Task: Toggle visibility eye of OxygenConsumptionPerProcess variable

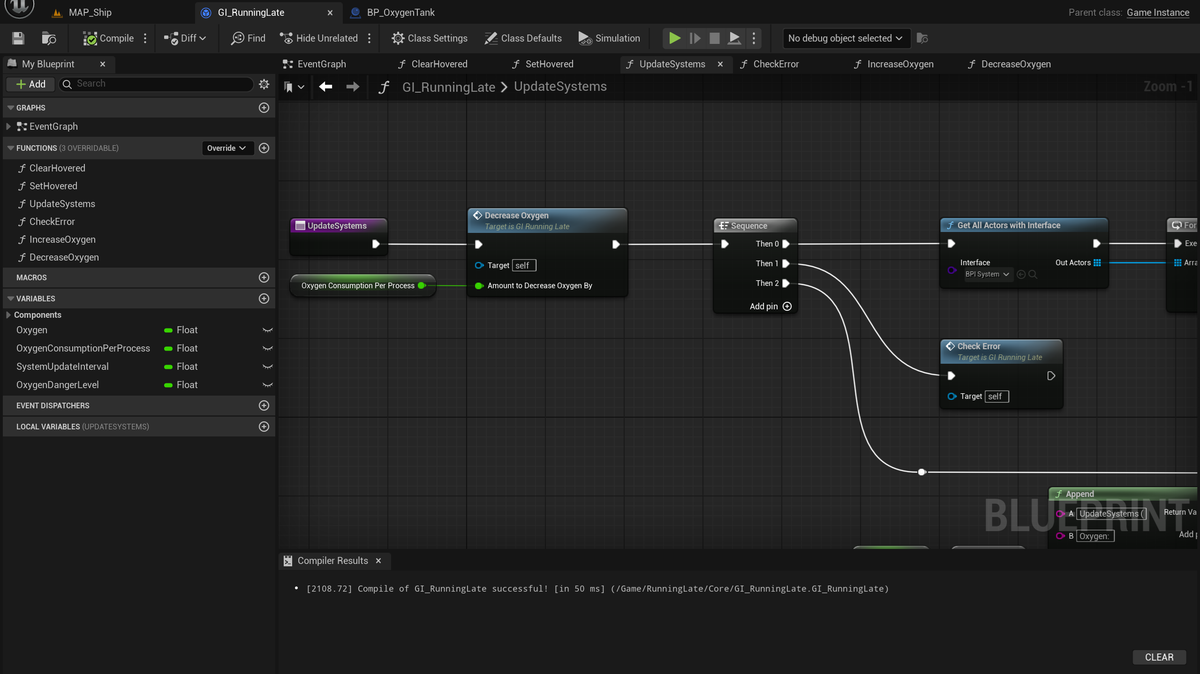Action: [x=267, y=348]
